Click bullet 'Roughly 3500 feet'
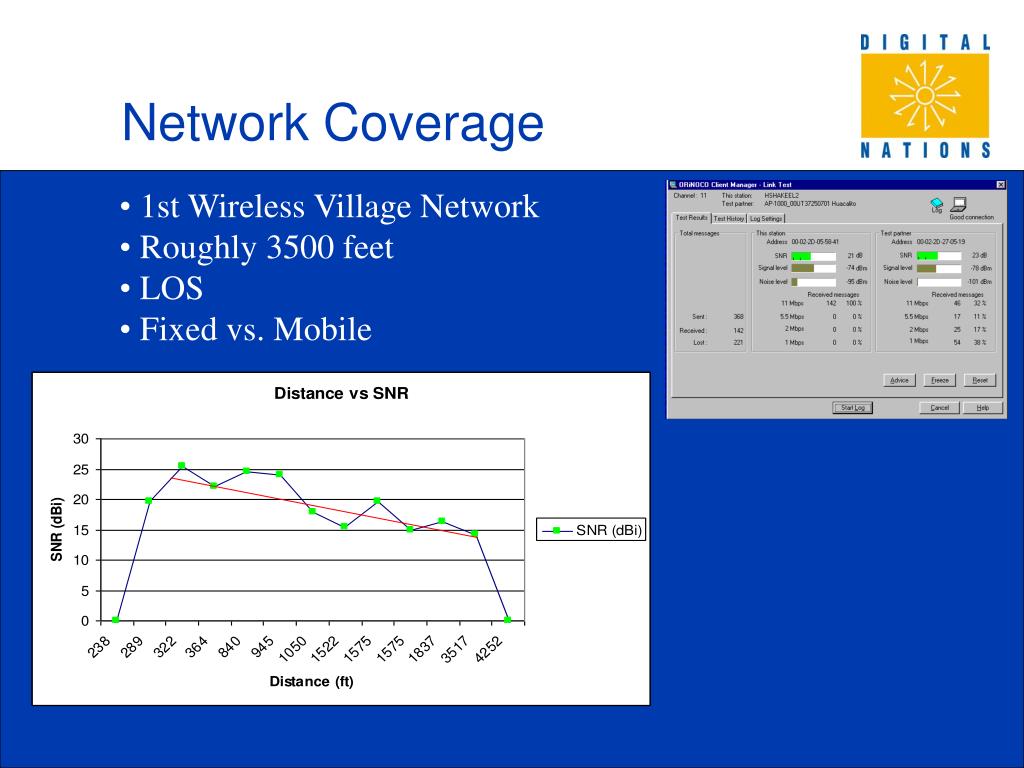The image size is (1024, 768). click(x=266, y=248)
